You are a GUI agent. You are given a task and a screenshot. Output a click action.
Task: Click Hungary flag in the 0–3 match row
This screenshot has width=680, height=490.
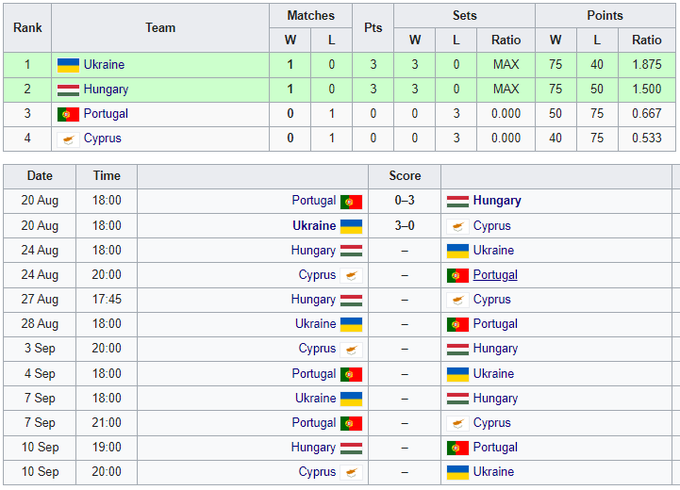click(458, 201)
